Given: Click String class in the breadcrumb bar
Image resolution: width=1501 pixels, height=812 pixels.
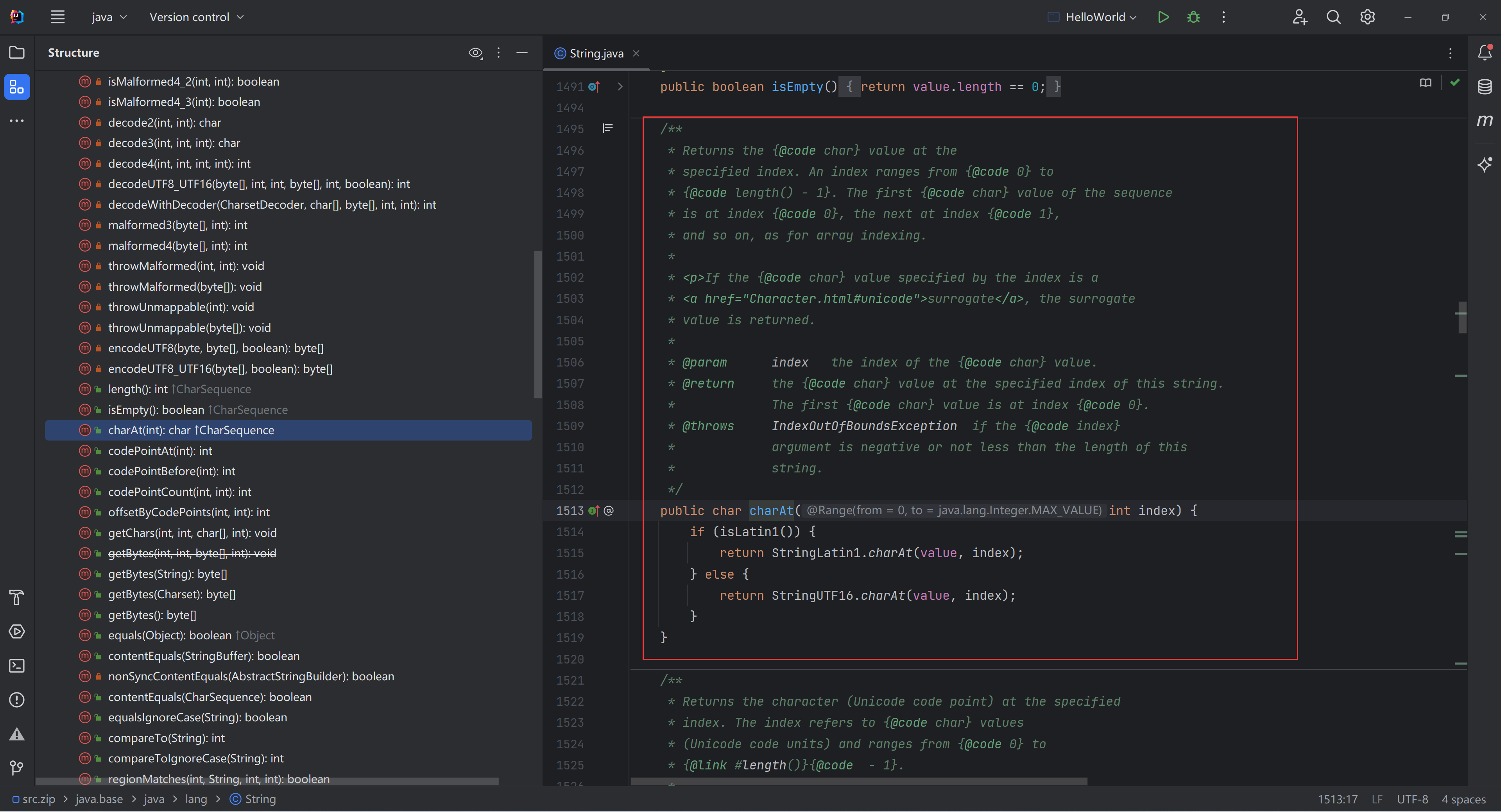Looking at the screenshot, I should point(253,799).
